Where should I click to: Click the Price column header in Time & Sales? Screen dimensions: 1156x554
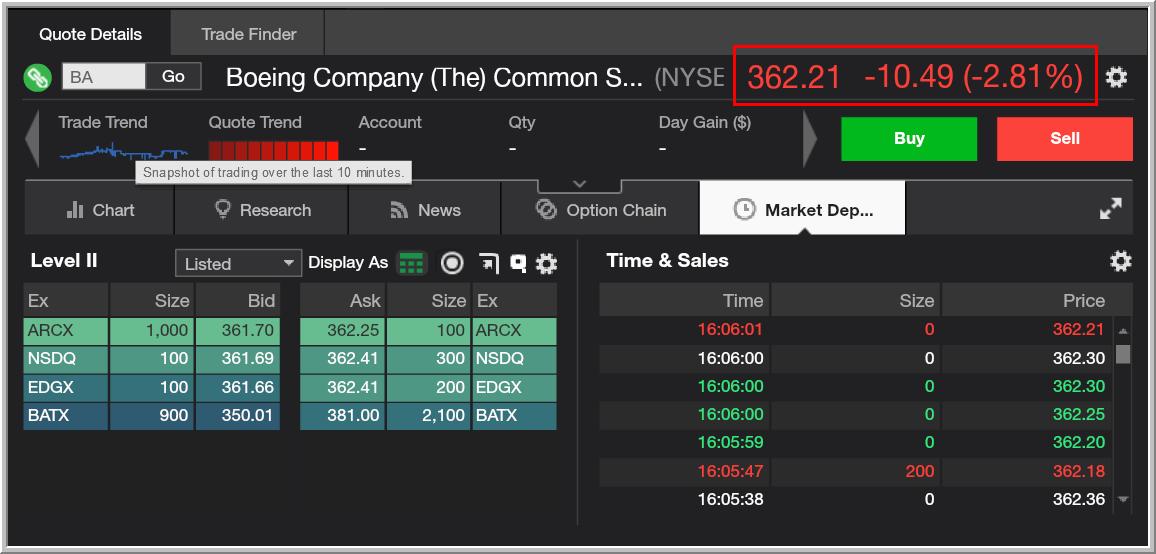pyautogui.click(x=1037, y=300)
